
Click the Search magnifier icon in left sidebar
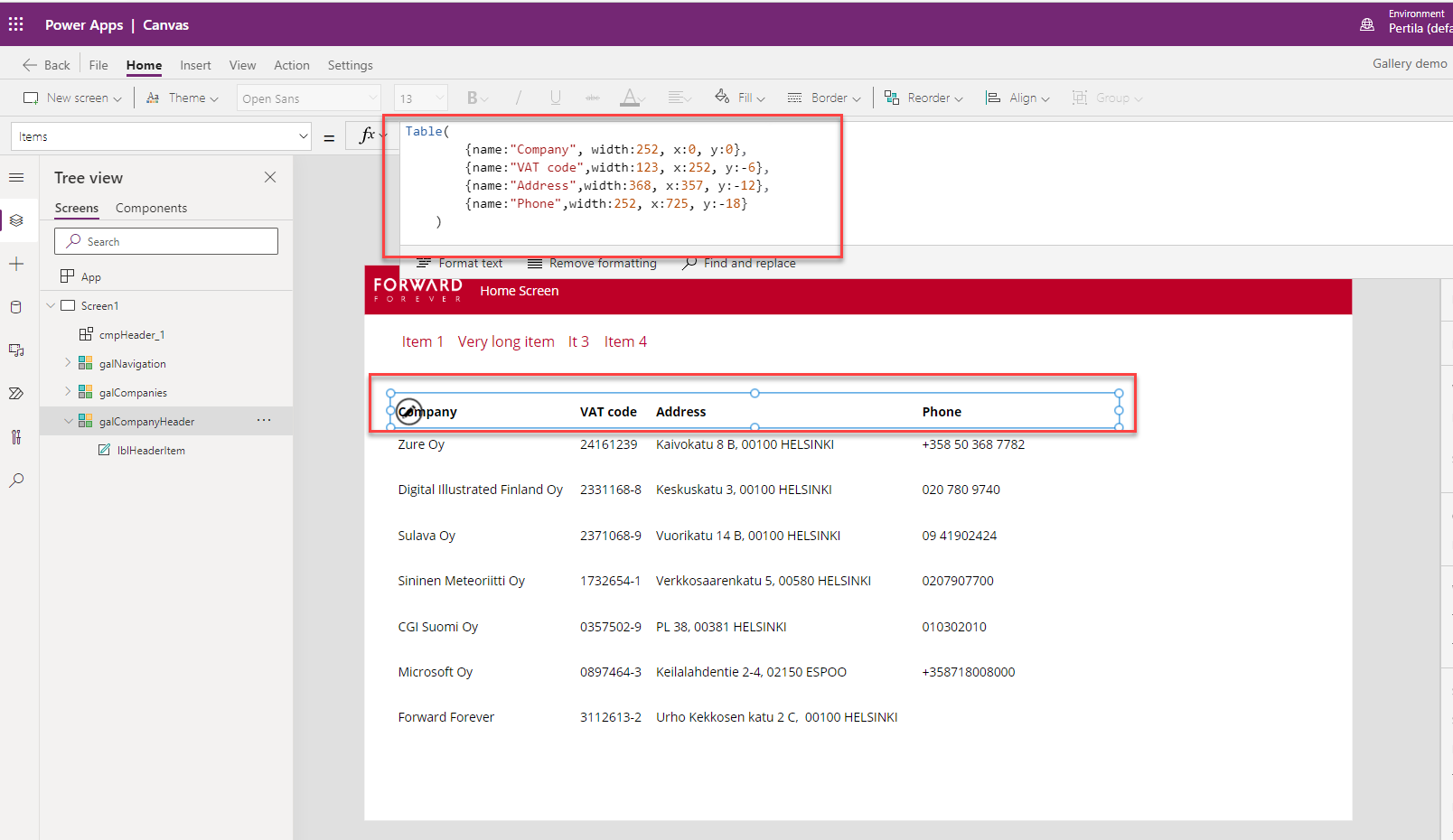(16, 481)
